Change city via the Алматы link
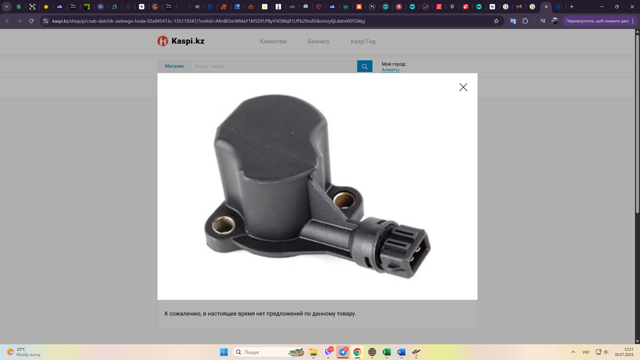 (390, 70)
